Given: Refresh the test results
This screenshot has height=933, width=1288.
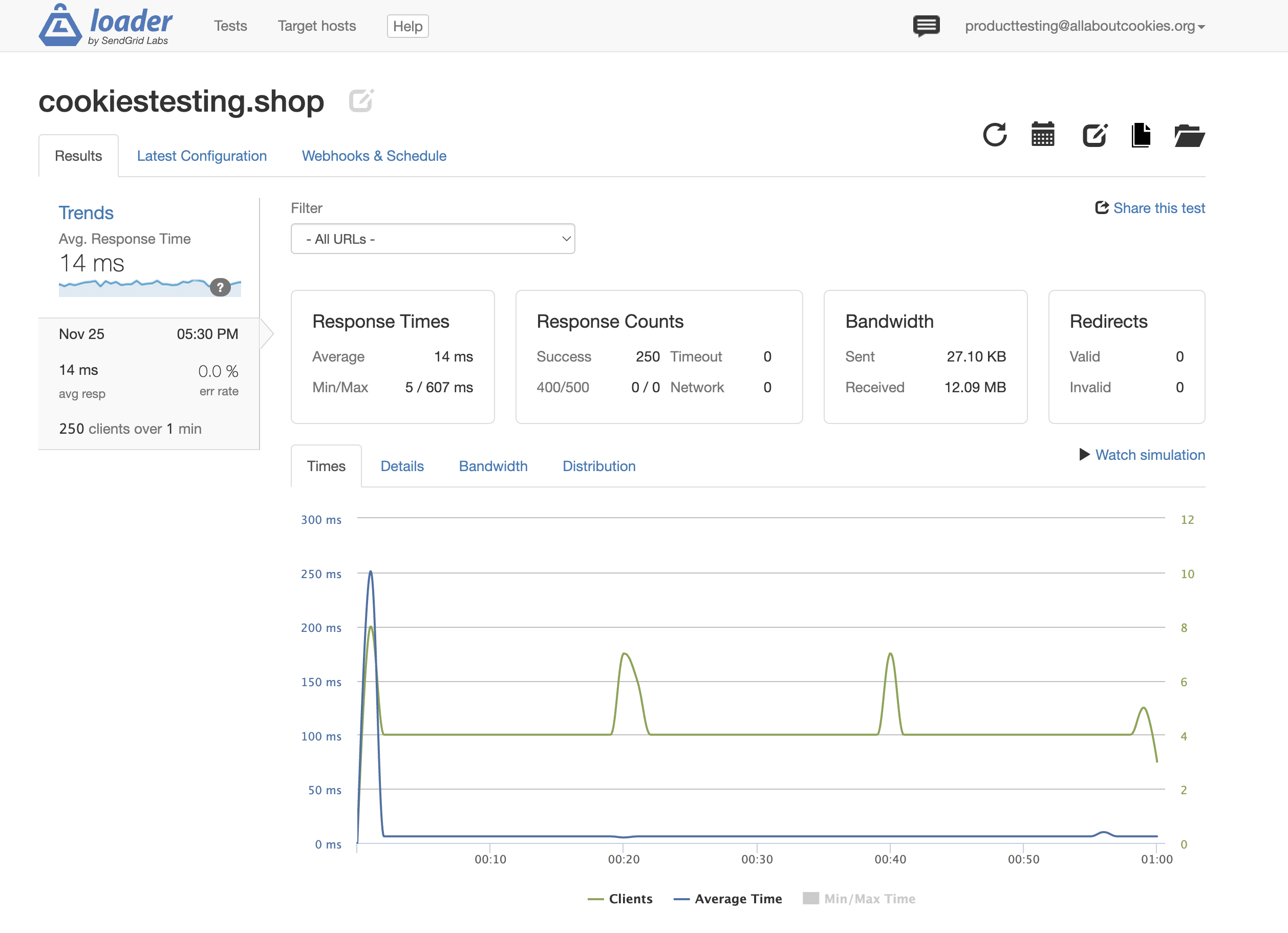Looking at the screenshot, I should tap(996, 135).
